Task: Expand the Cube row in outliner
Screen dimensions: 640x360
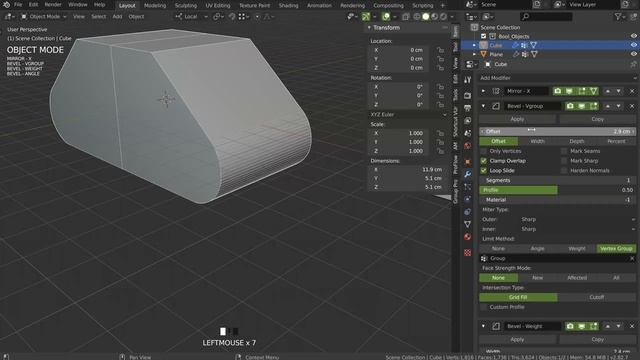Action: (474, 45)
